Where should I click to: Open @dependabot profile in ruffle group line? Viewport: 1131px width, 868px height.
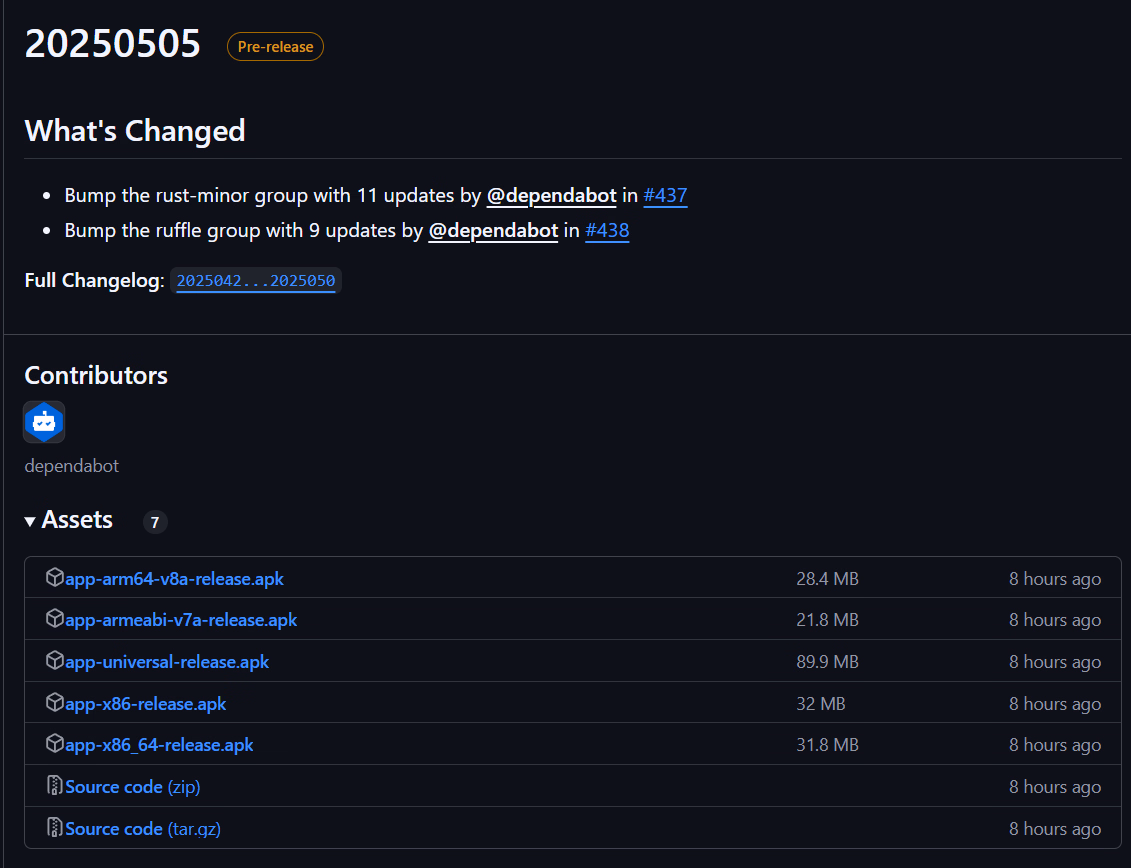(493, 231)
